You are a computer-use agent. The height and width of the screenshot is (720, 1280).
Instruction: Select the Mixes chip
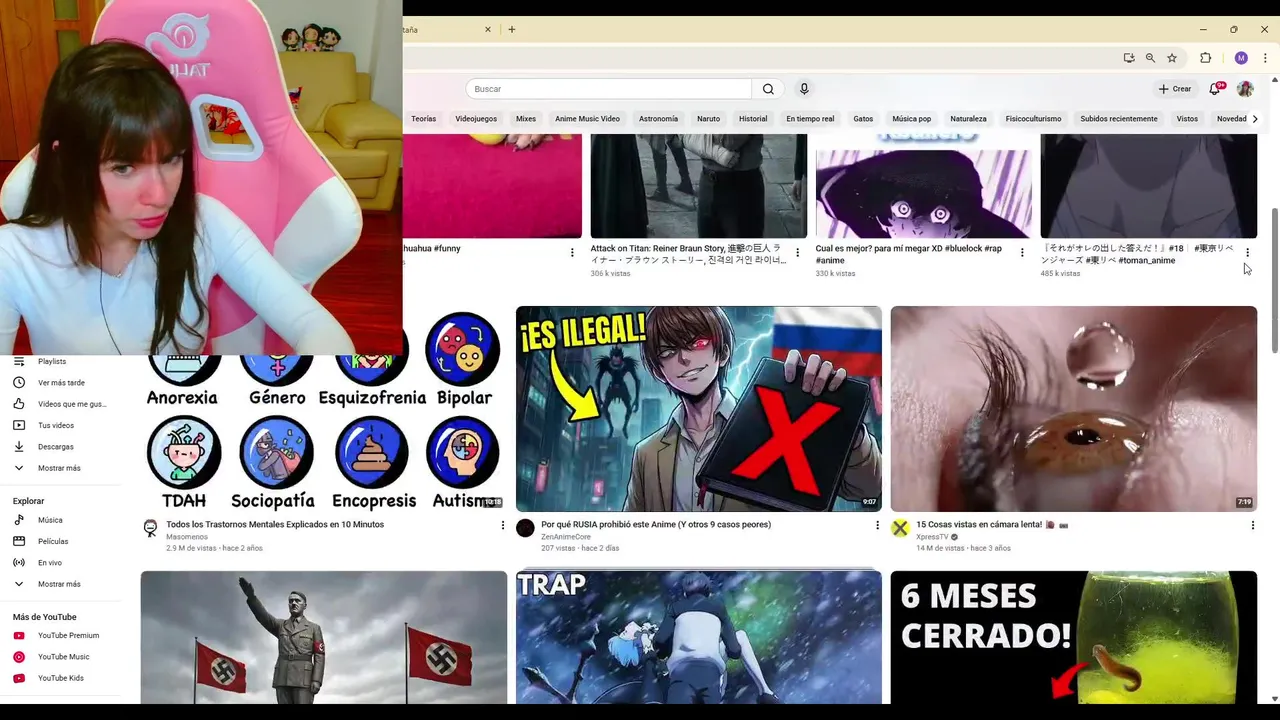(526, 119)
